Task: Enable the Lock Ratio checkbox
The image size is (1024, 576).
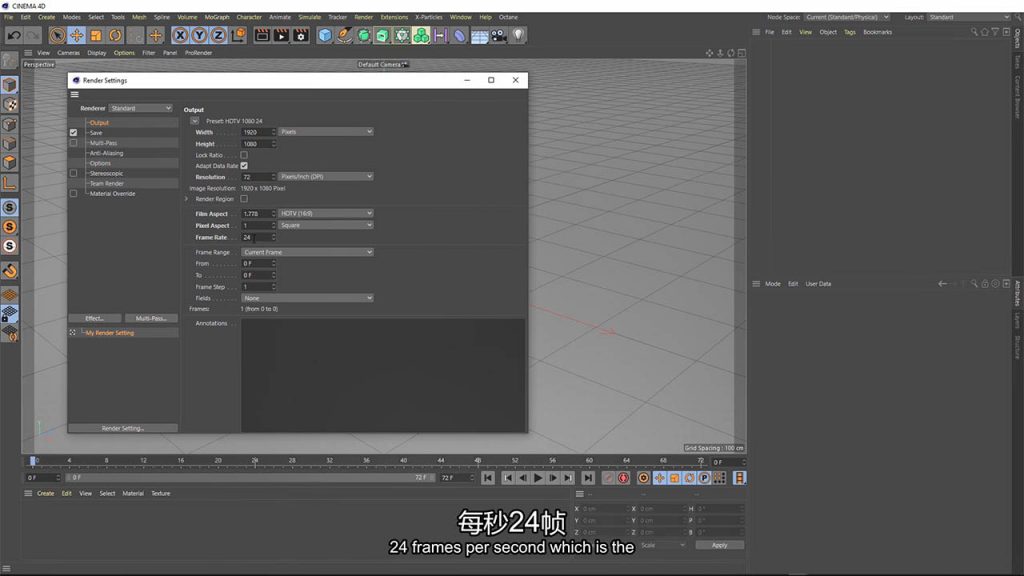Action: point(244,155)
